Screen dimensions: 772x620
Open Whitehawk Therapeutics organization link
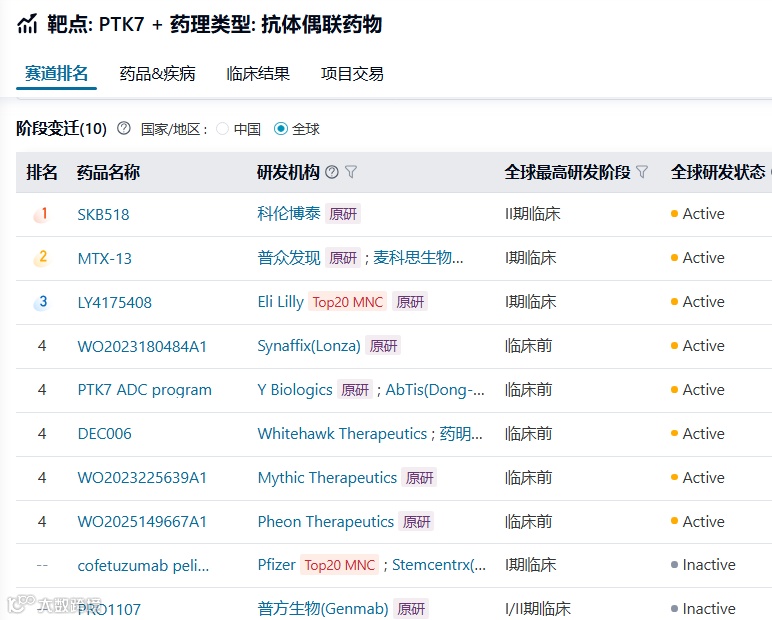coord(342,433)
